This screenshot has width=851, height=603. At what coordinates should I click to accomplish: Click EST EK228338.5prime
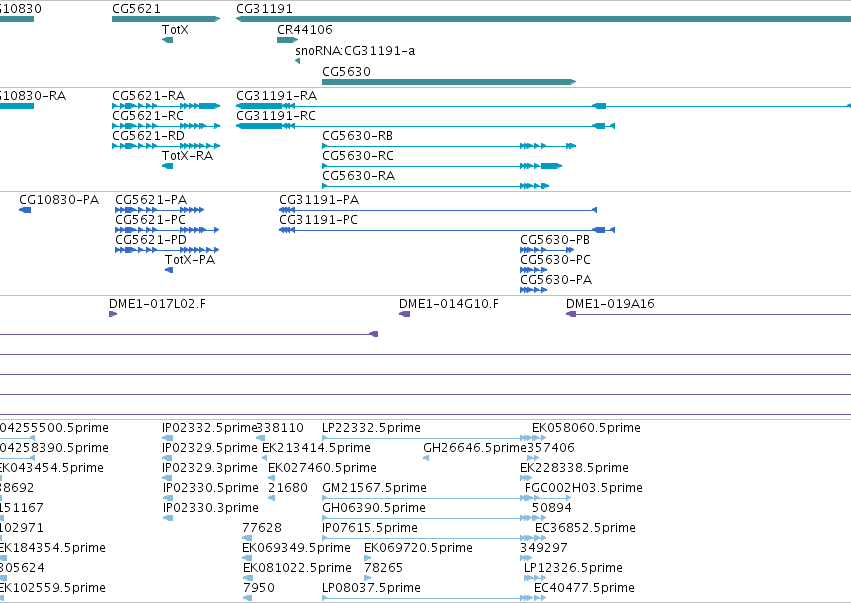click(575, 468)
